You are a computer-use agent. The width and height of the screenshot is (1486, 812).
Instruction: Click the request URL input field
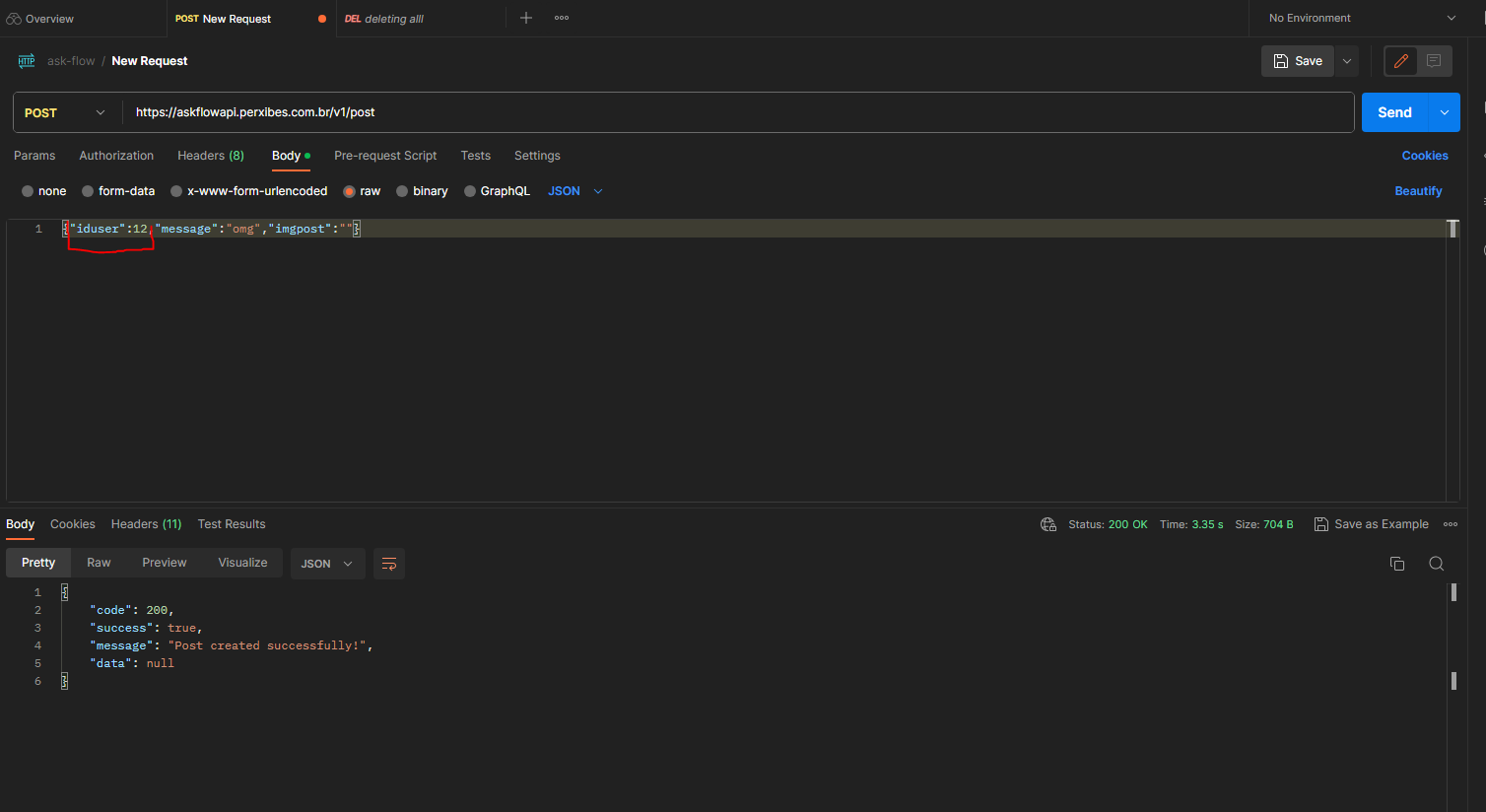pos(737,112)
